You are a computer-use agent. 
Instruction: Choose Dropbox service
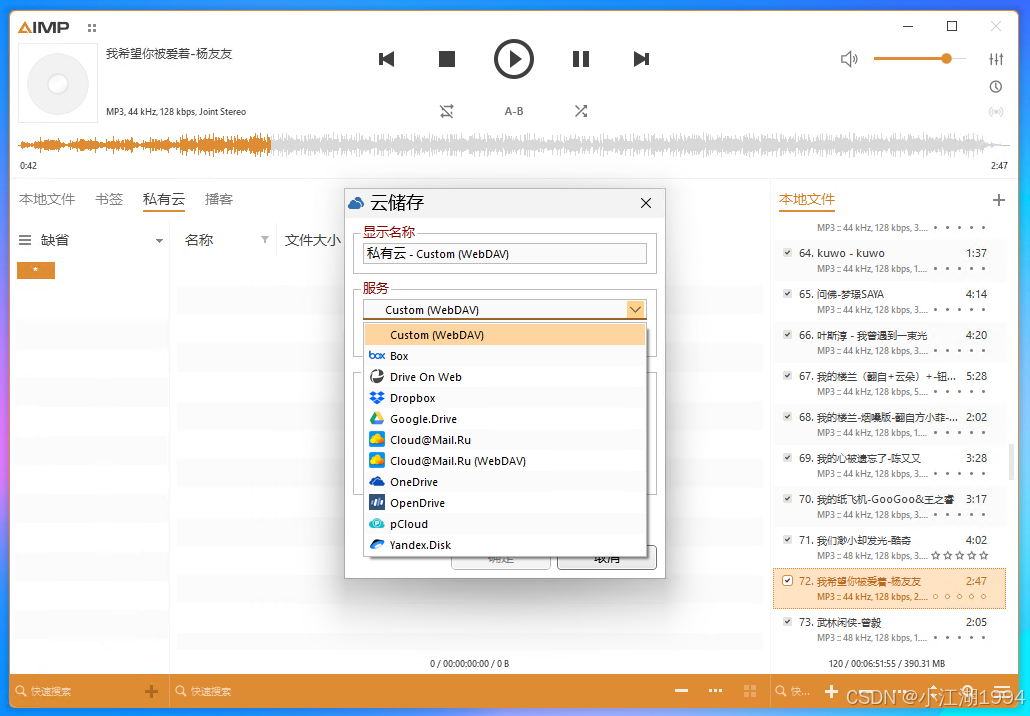(x=504, y=398)
